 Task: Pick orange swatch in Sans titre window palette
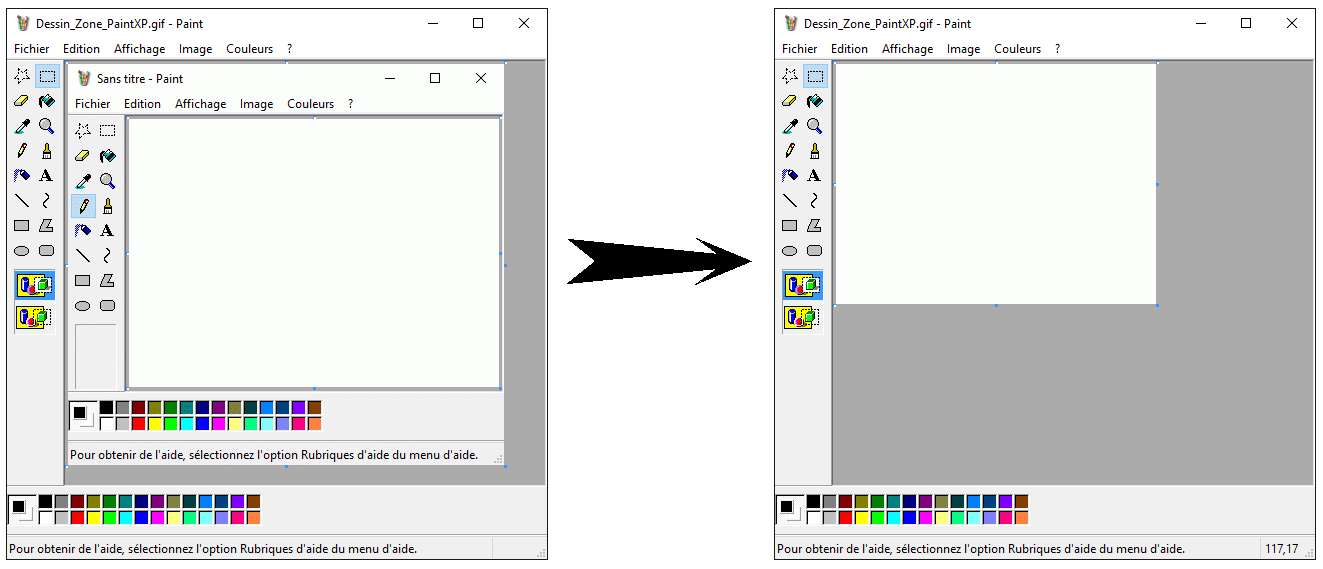click(x=314, y=423)
